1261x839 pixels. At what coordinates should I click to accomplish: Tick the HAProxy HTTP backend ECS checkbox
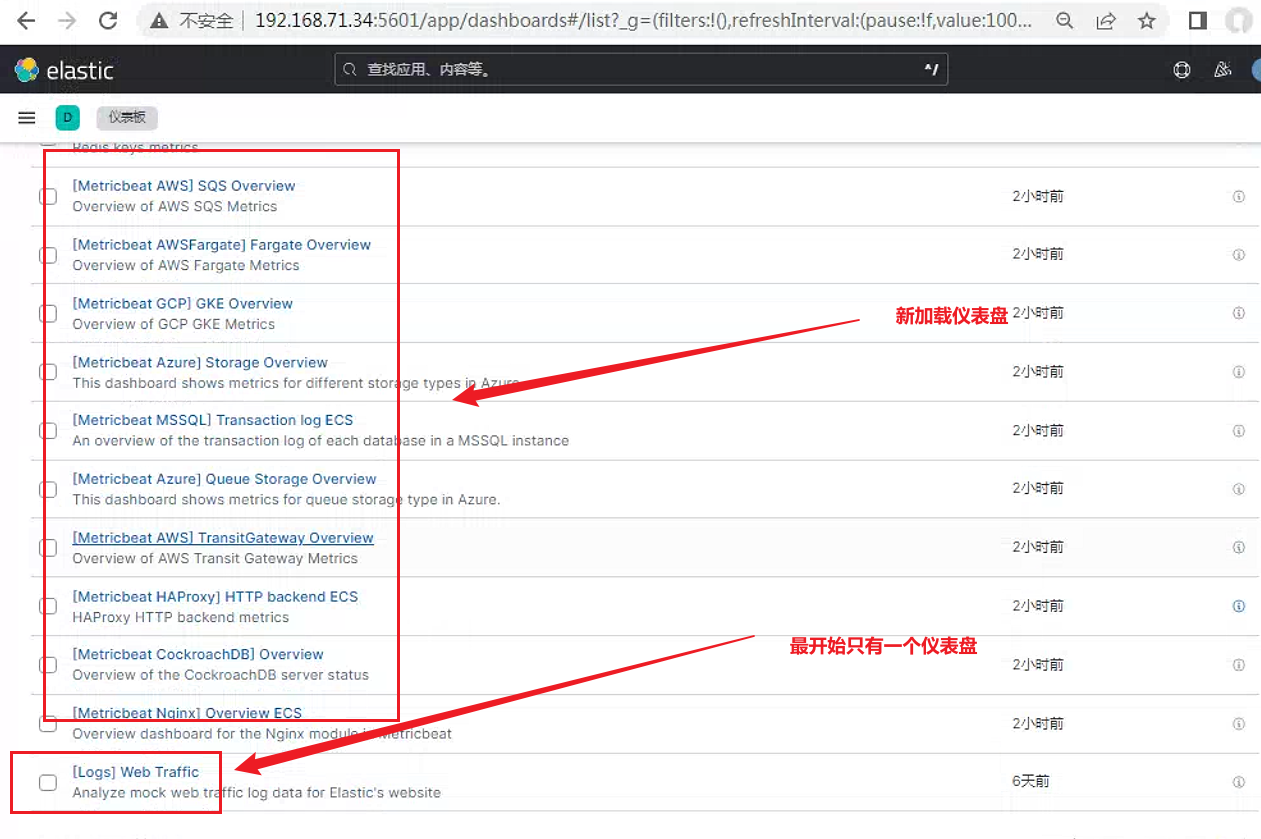coord(48,606)
